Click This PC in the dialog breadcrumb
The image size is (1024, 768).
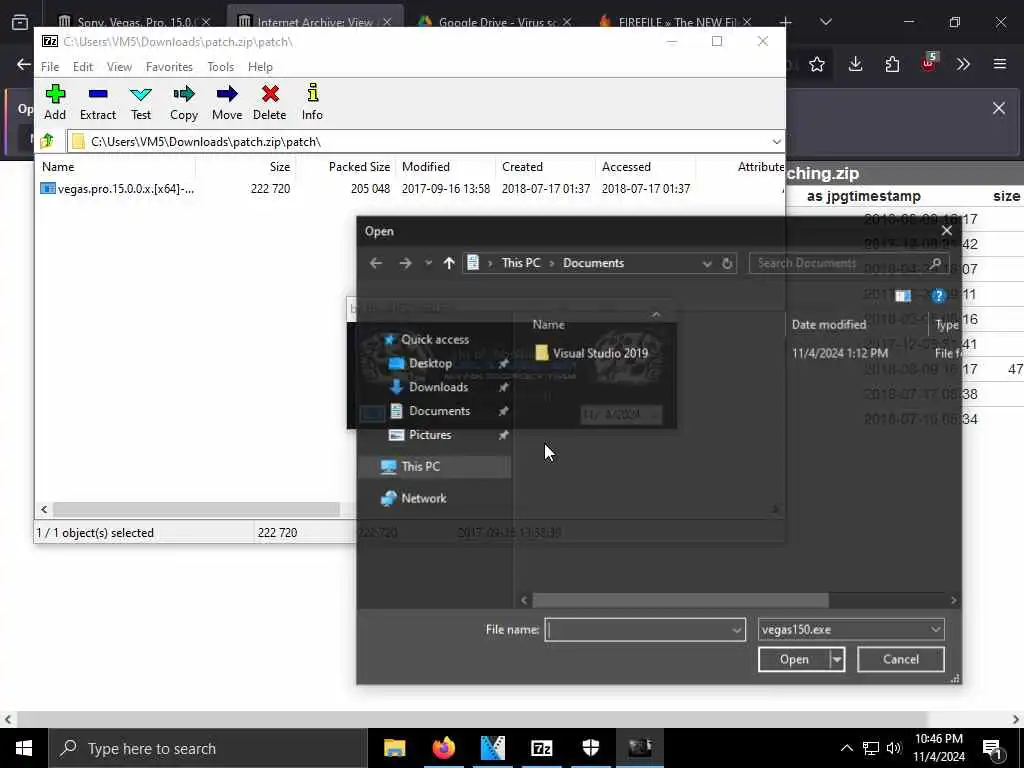(x=521, y=263)
